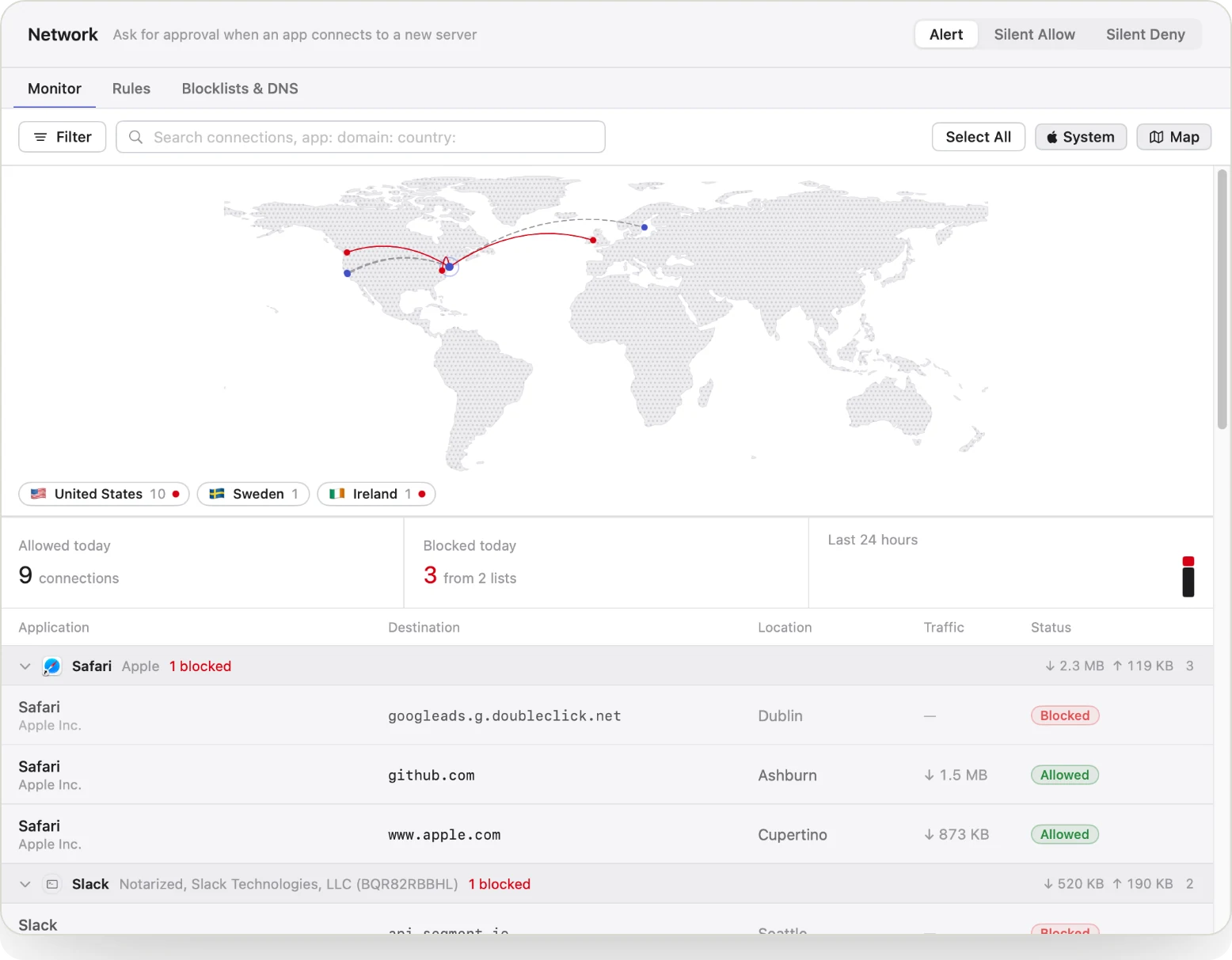Screen dimensions: 1232x960
Task: Click in the search connections field
Action: tap(360, 137)
